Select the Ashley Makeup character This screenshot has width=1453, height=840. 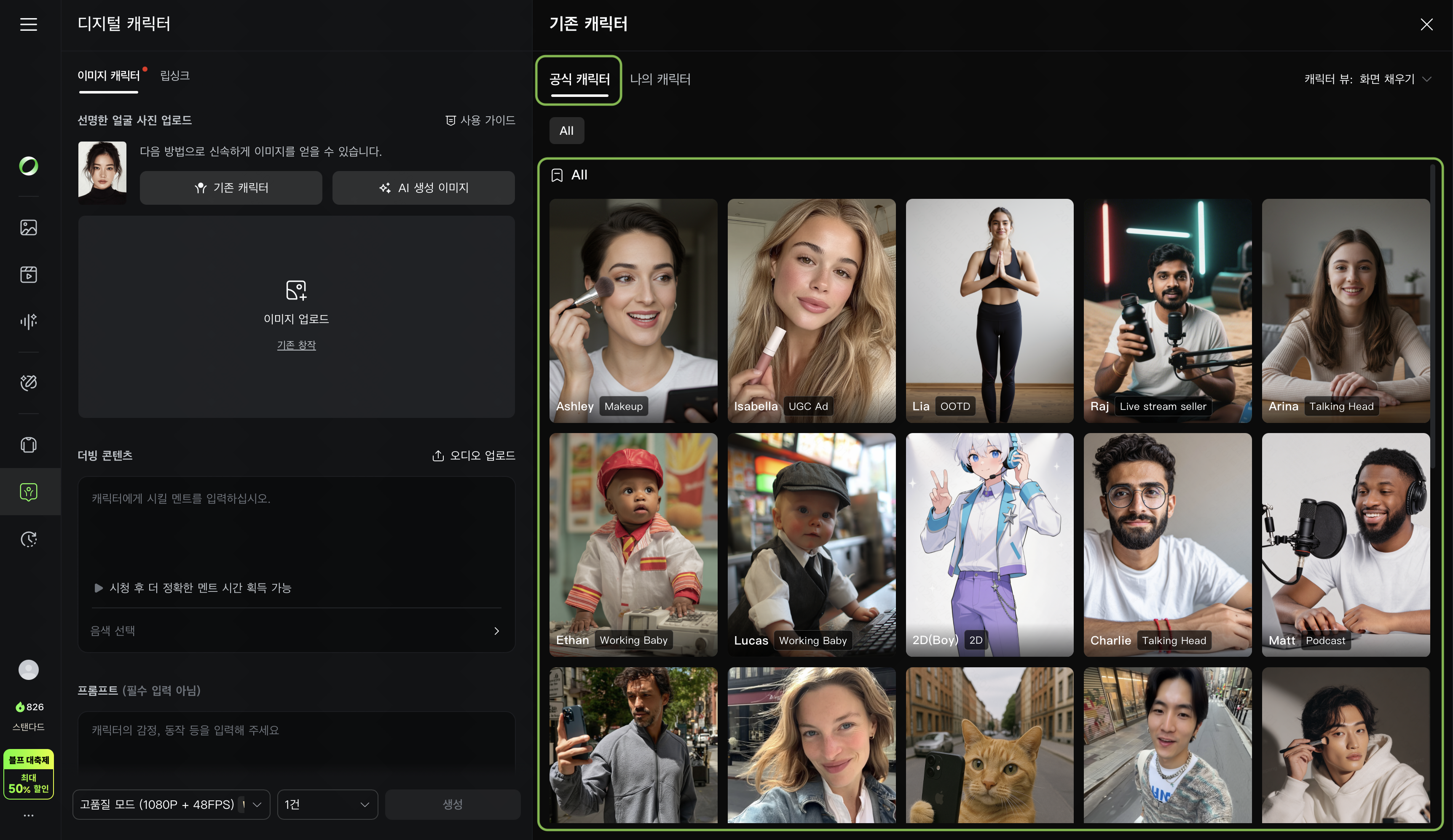(633, 311)
